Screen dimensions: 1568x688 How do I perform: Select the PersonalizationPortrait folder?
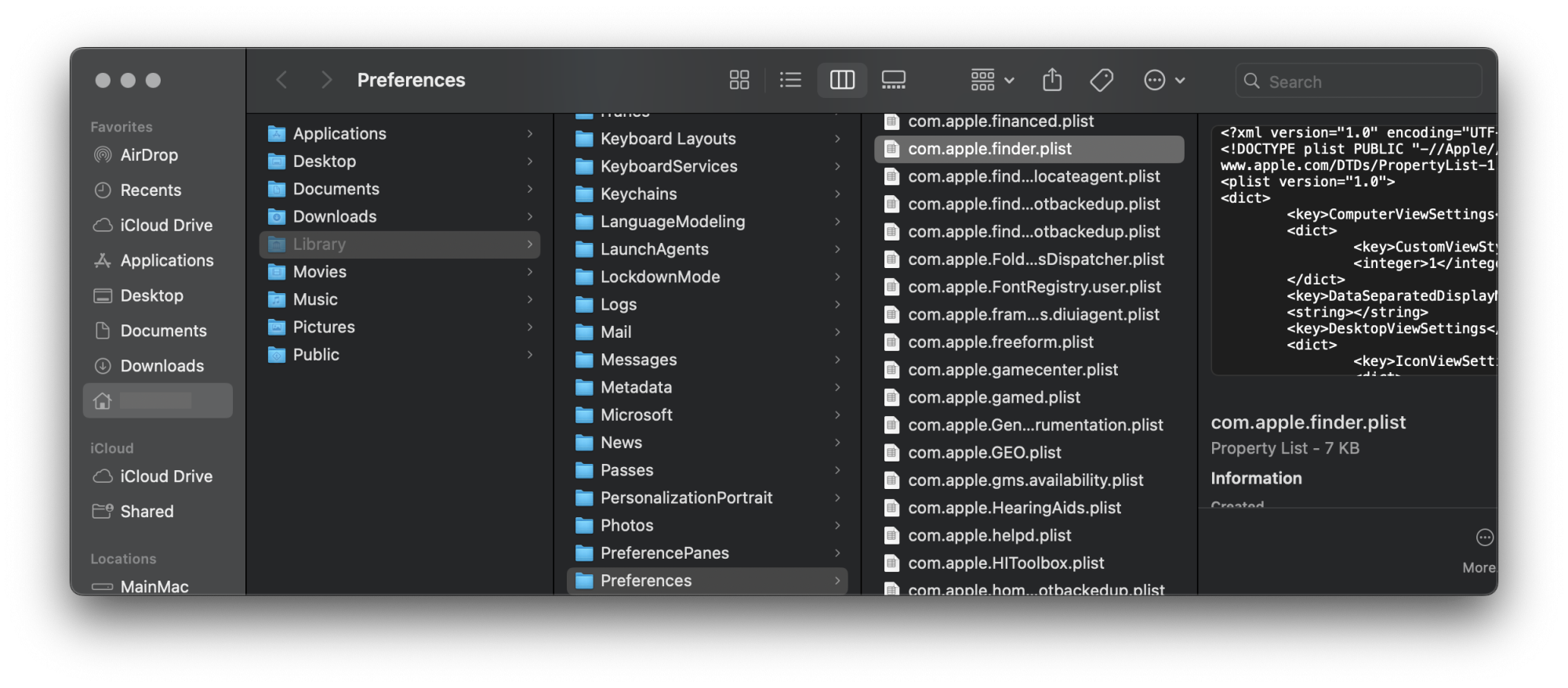pos(707,498)
